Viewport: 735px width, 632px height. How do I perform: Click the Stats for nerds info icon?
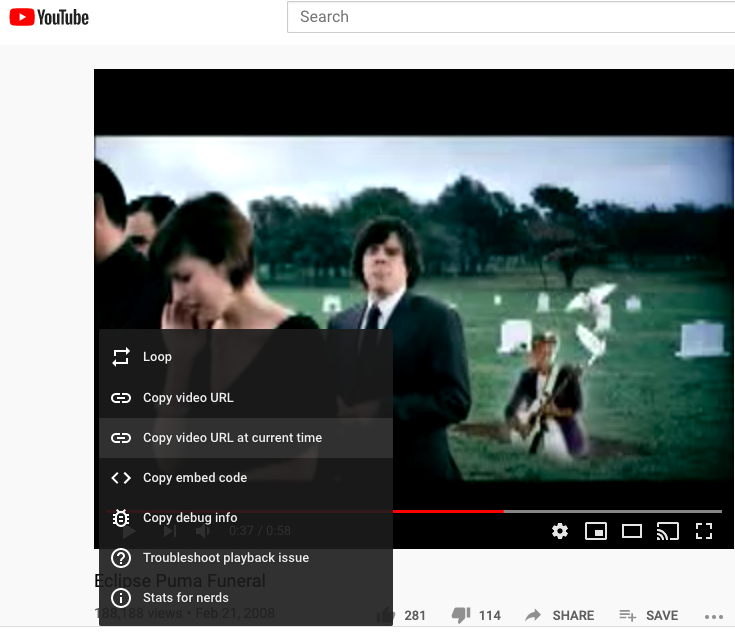coord(121,598)
